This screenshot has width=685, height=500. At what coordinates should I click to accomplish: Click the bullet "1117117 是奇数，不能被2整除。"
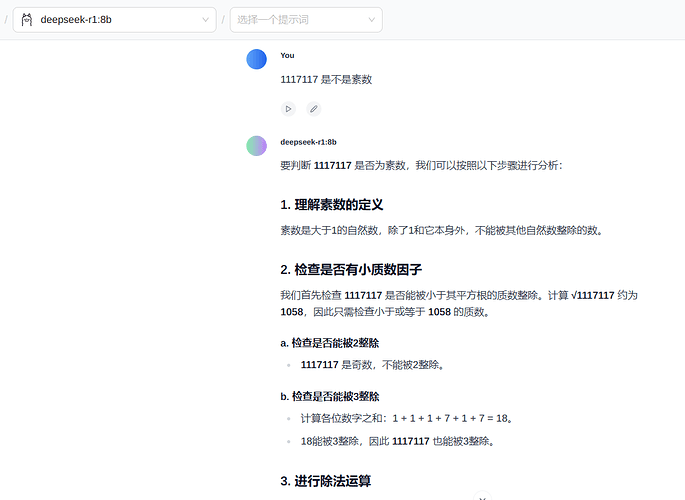tap(373, 365)
